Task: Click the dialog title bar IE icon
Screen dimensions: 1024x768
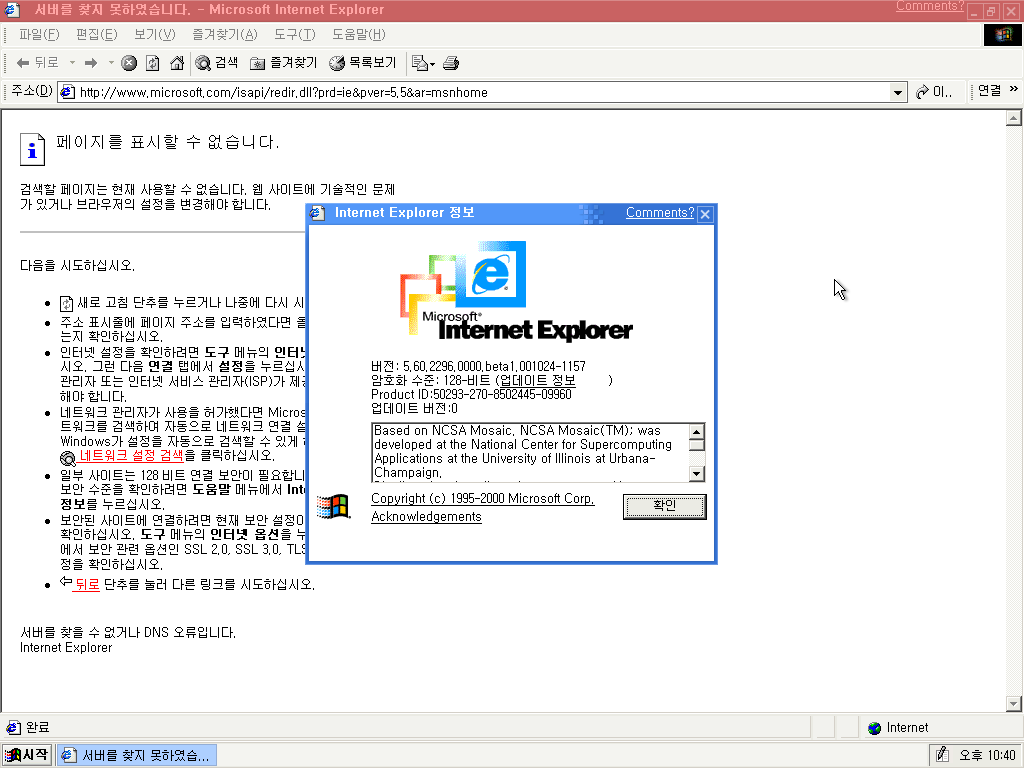Action: (x=318, y=213)
